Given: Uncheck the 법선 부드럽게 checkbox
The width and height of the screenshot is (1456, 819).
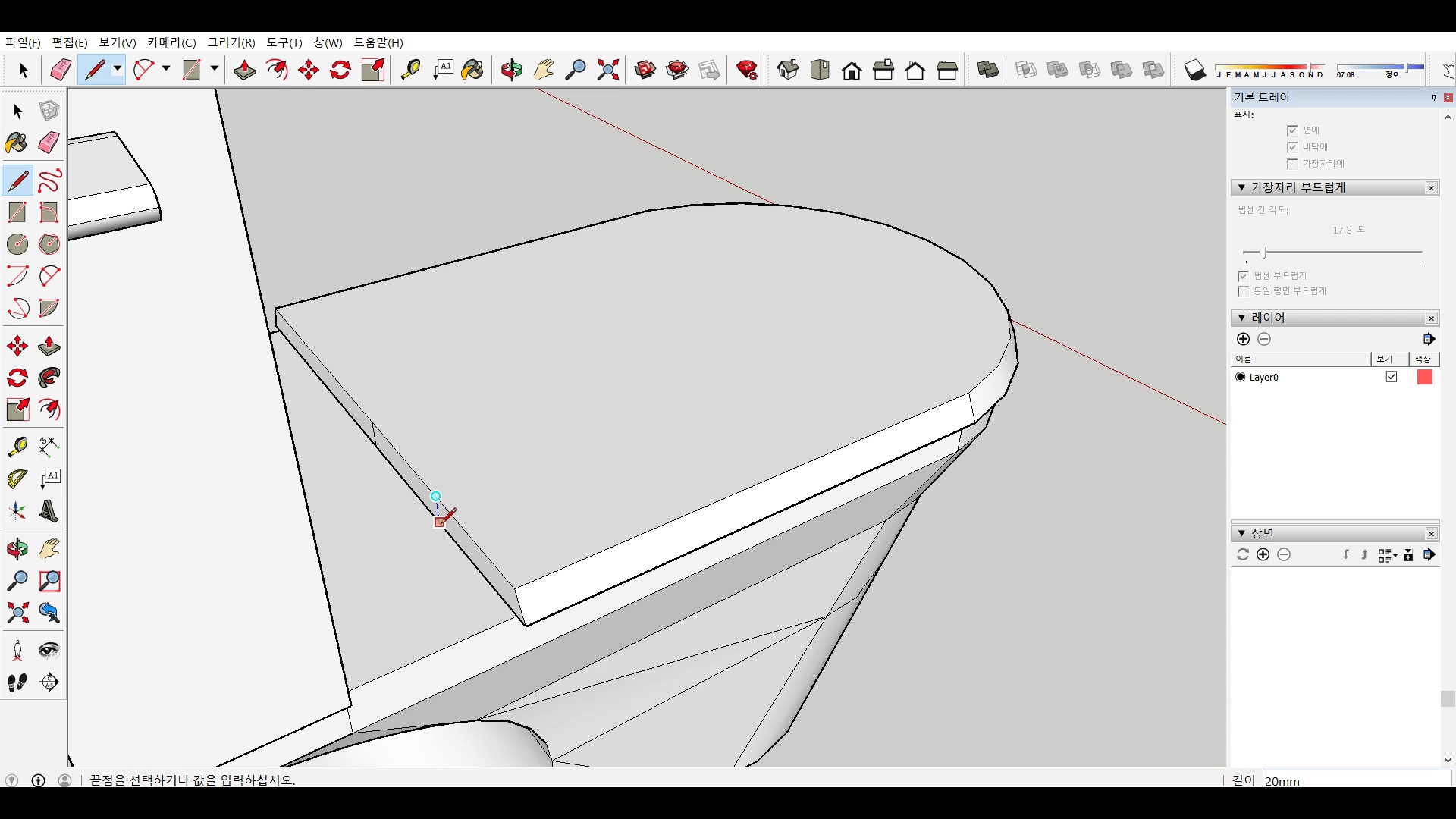Looking at the screenshot, I should [1243, 276].
